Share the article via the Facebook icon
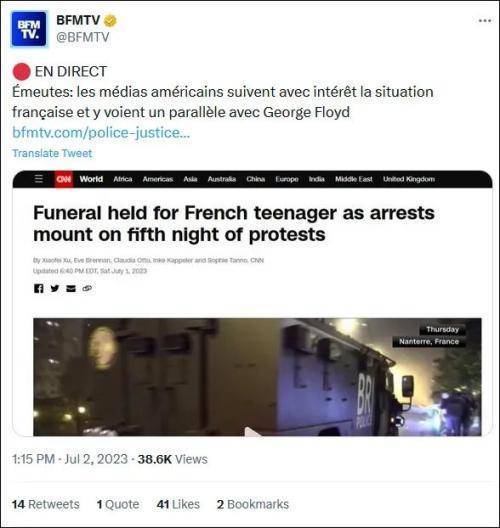This screenshot has width=500, height=528. pyautogui.click(x=38, y=288)
